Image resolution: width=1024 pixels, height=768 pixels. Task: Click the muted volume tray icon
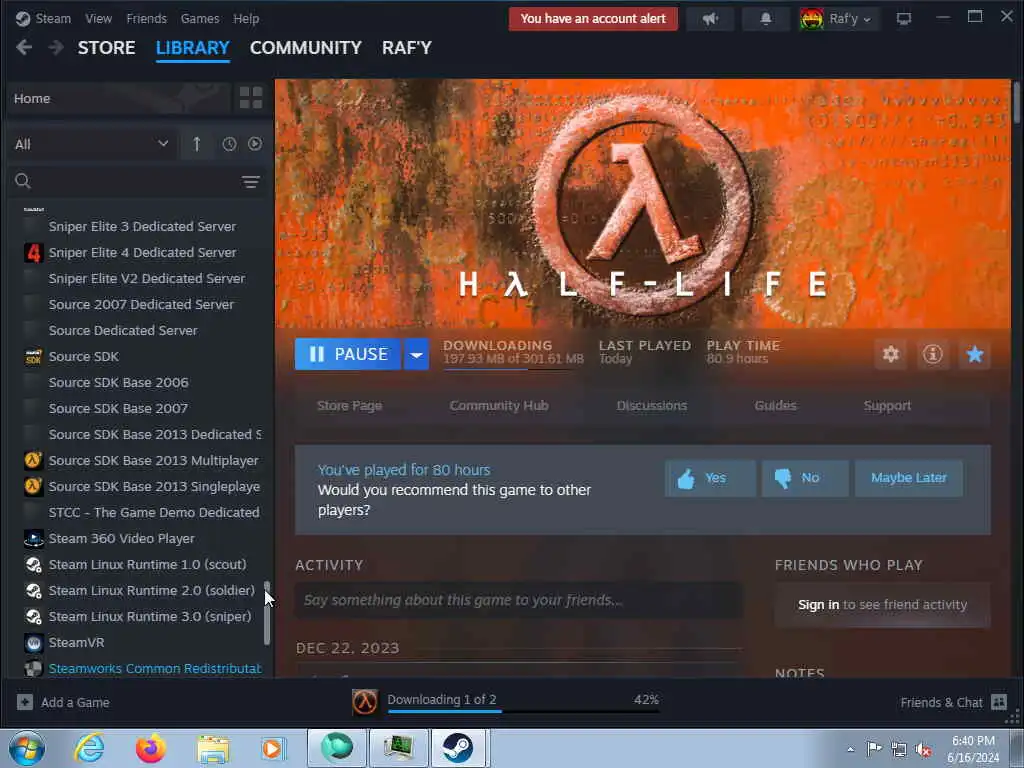point(923,750)
